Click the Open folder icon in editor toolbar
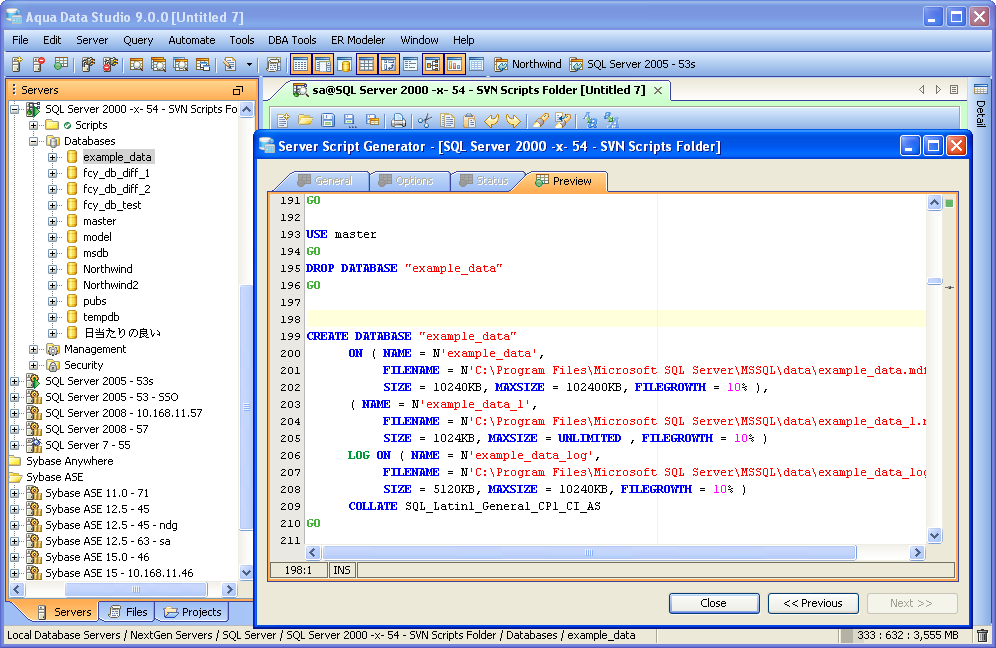This screenshot has height=648, width=996. point(305,121)
